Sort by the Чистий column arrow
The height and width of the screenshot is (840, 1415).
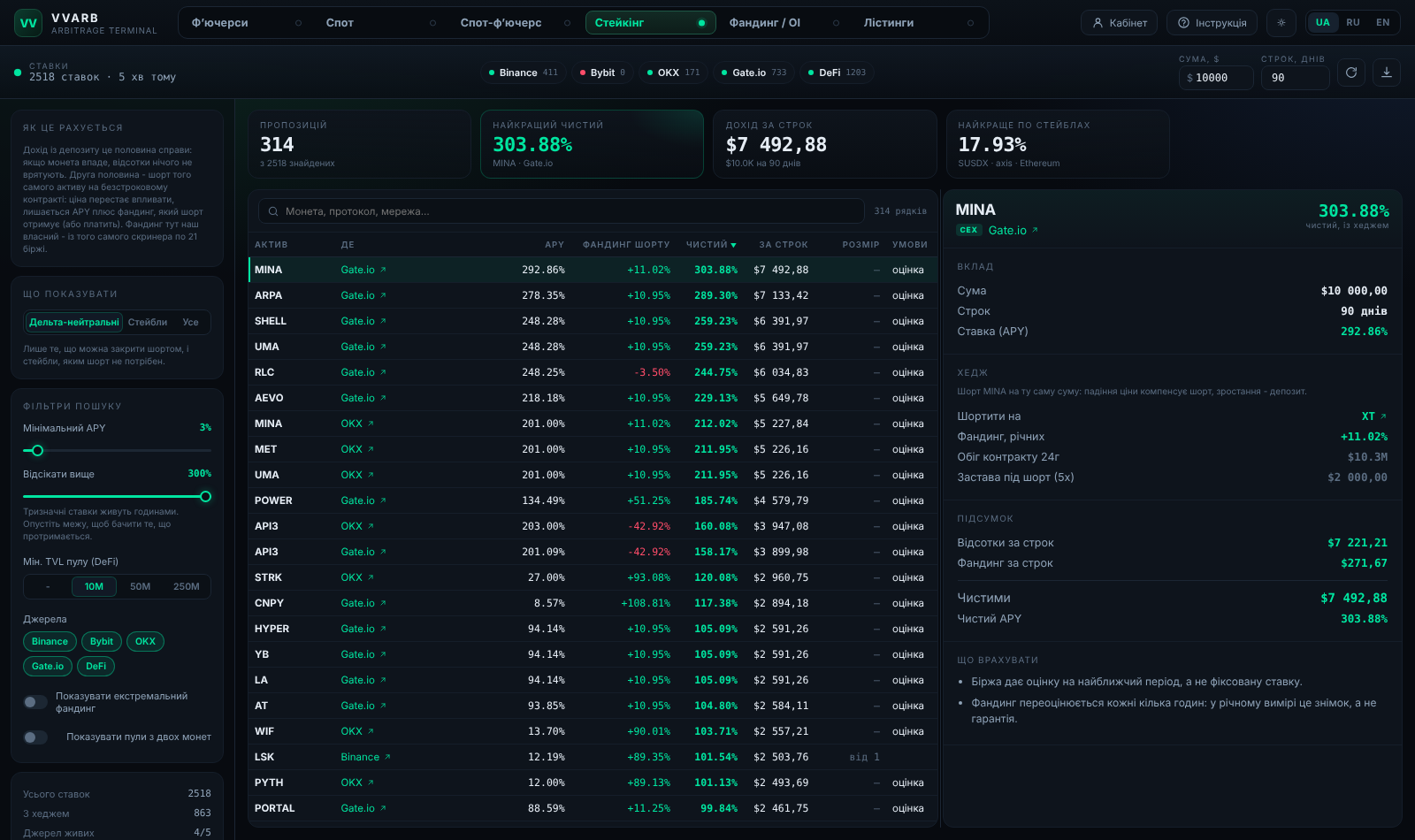click(733, 245)
